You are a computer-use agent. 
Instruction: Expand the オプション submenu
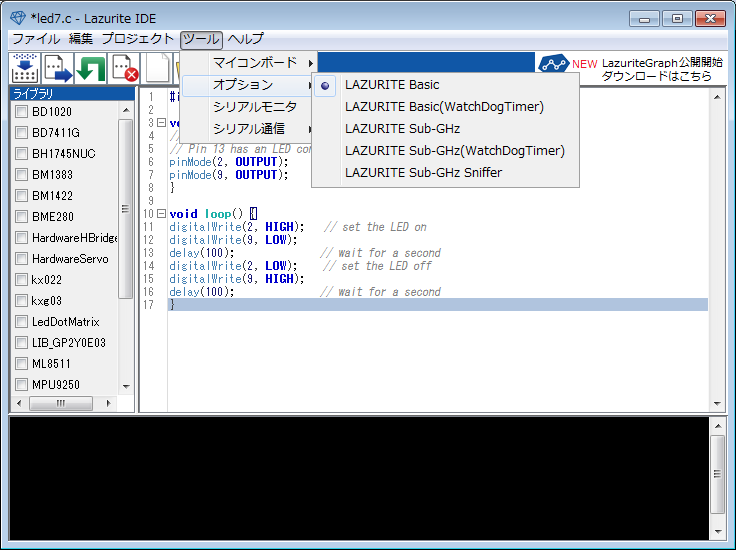coord(248,85)
